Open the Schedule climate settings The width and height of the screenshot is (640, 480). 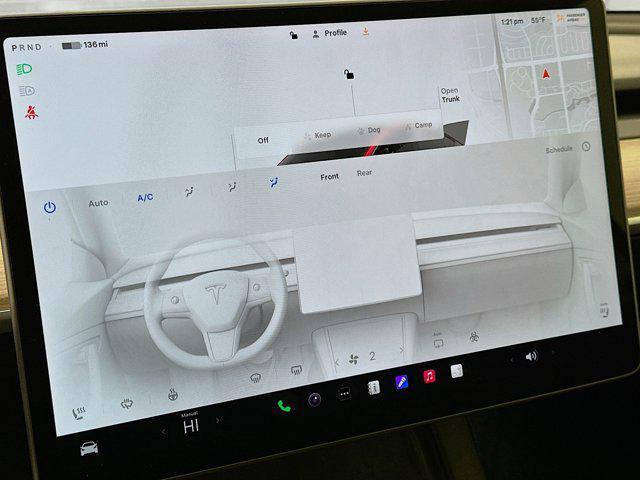click(x=559, y=150)
